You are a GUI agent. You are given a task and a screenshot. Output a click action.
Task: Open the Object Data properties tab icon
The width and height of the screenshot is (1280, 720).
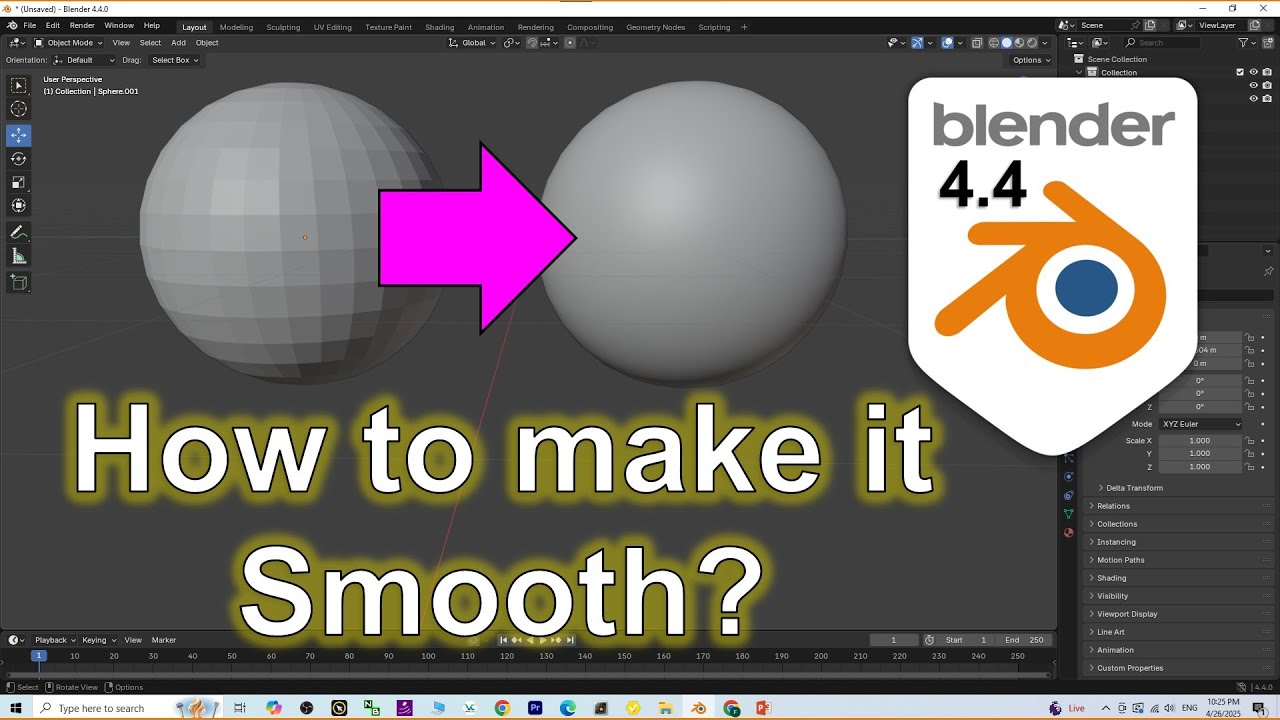1068,514
